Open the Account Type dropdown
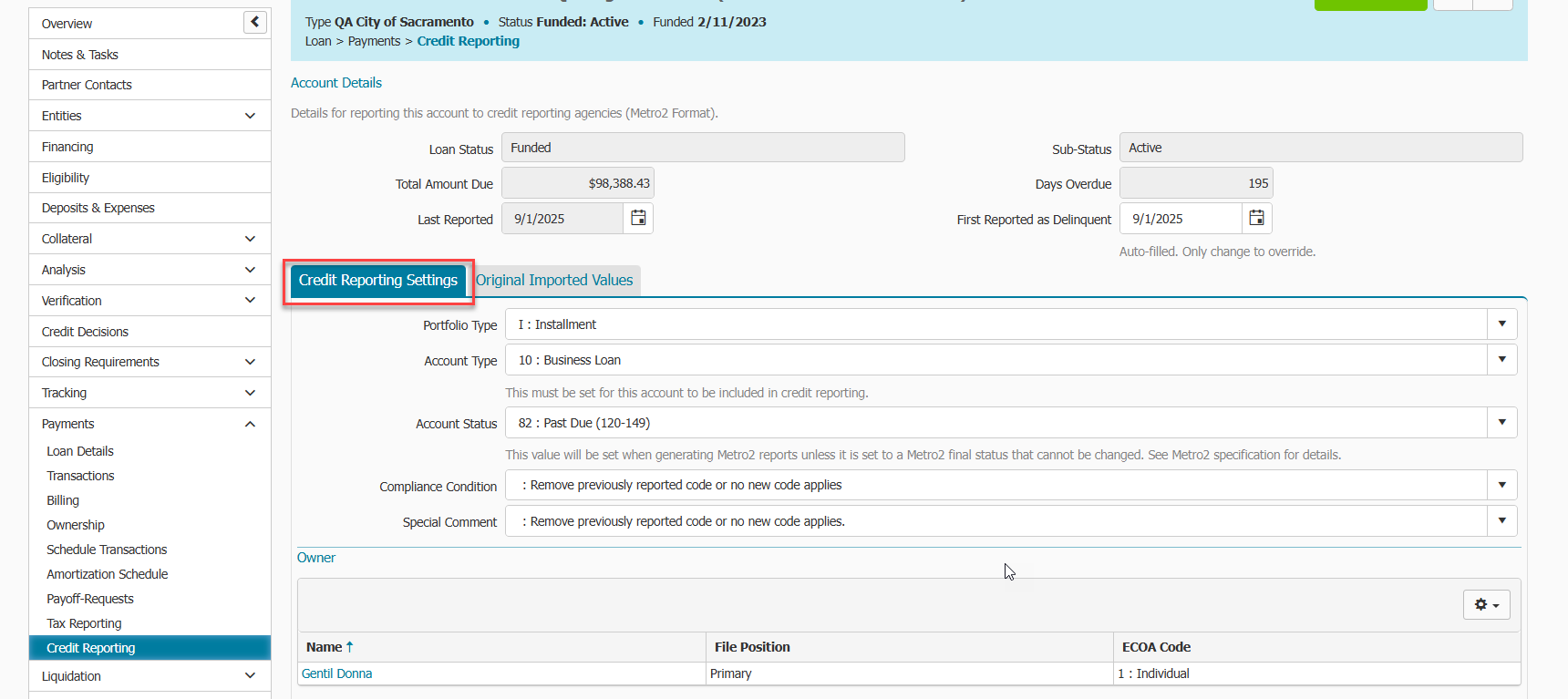Image resolution: width=1568 pixels, height=699 pixels. 1501,360
